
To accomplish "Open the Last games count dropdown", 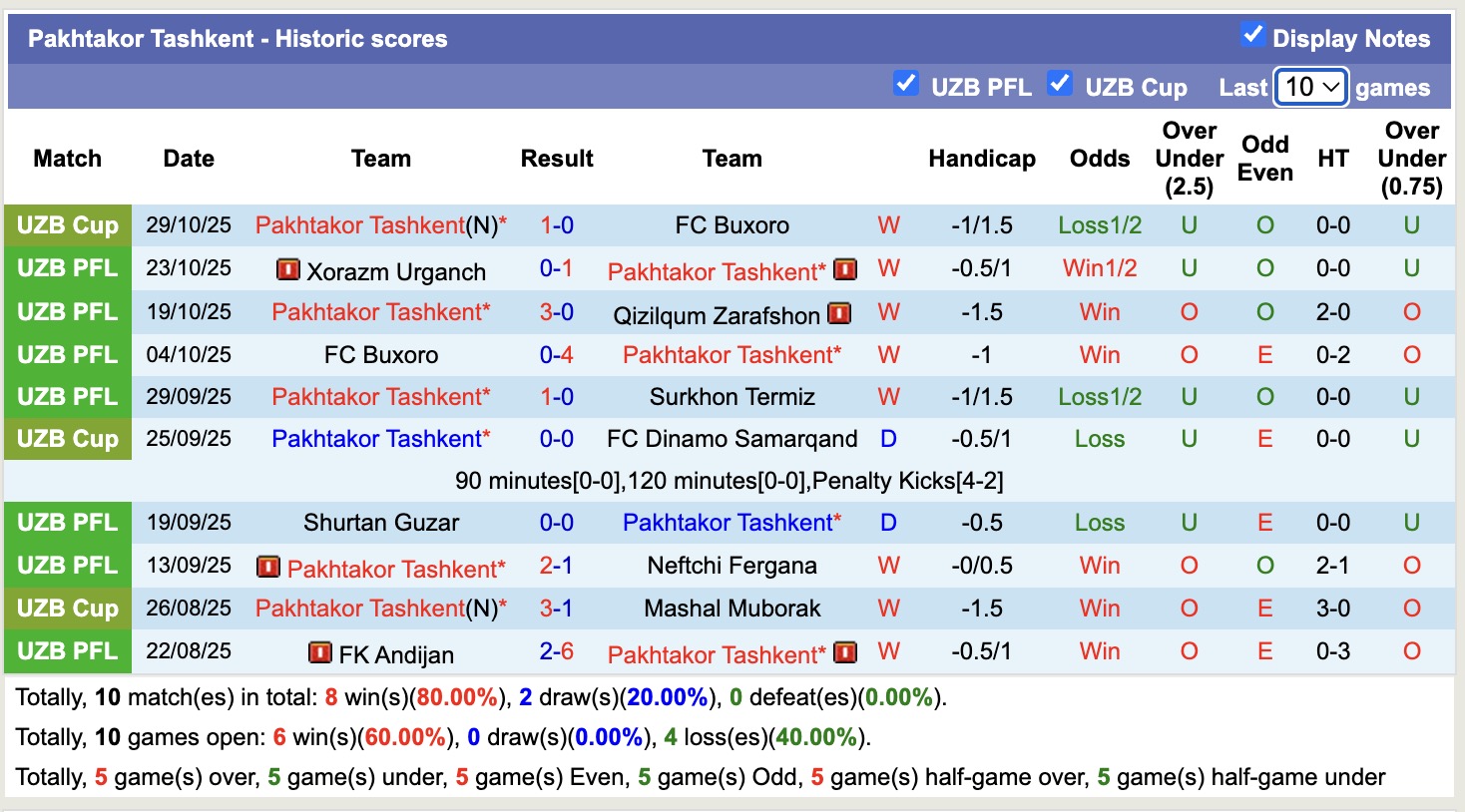I will pos(1310,87).
